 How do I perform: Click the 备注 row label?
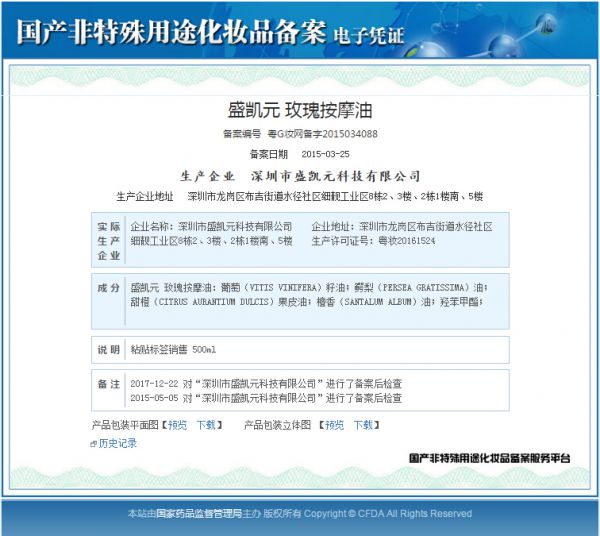click(x=108, y=384)
